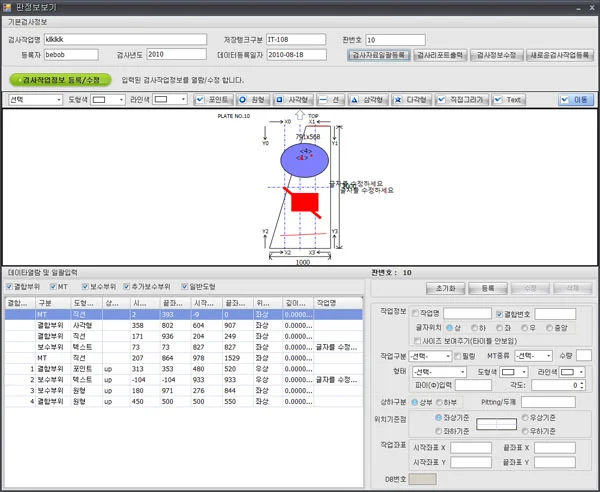Select 하부 radio in 상하구분

(x=439, y=402)
